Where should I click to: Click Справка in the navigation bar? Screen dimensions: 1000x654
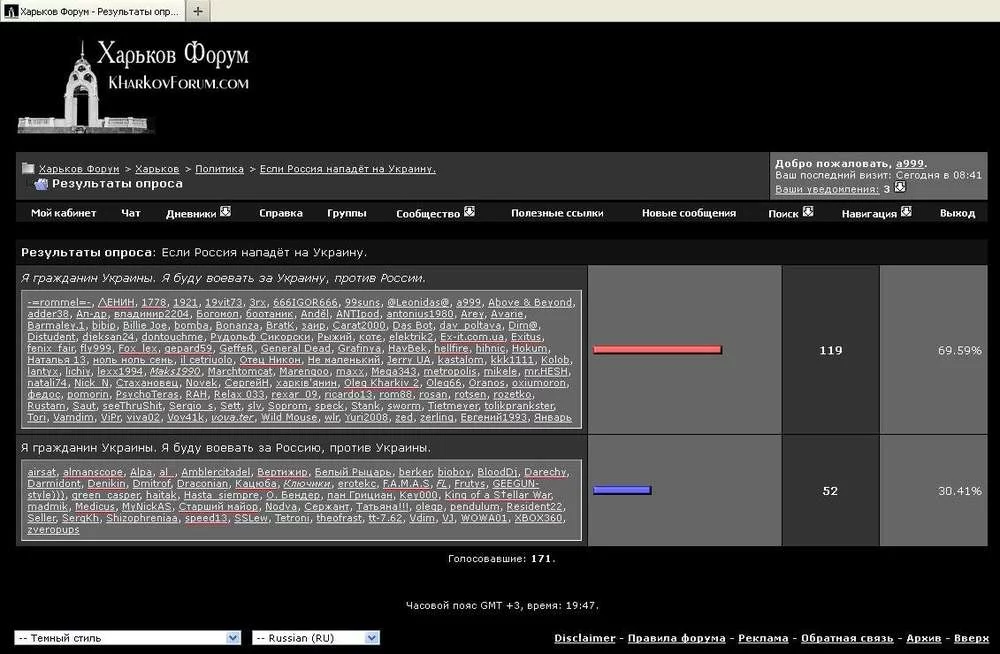(280, 213)
